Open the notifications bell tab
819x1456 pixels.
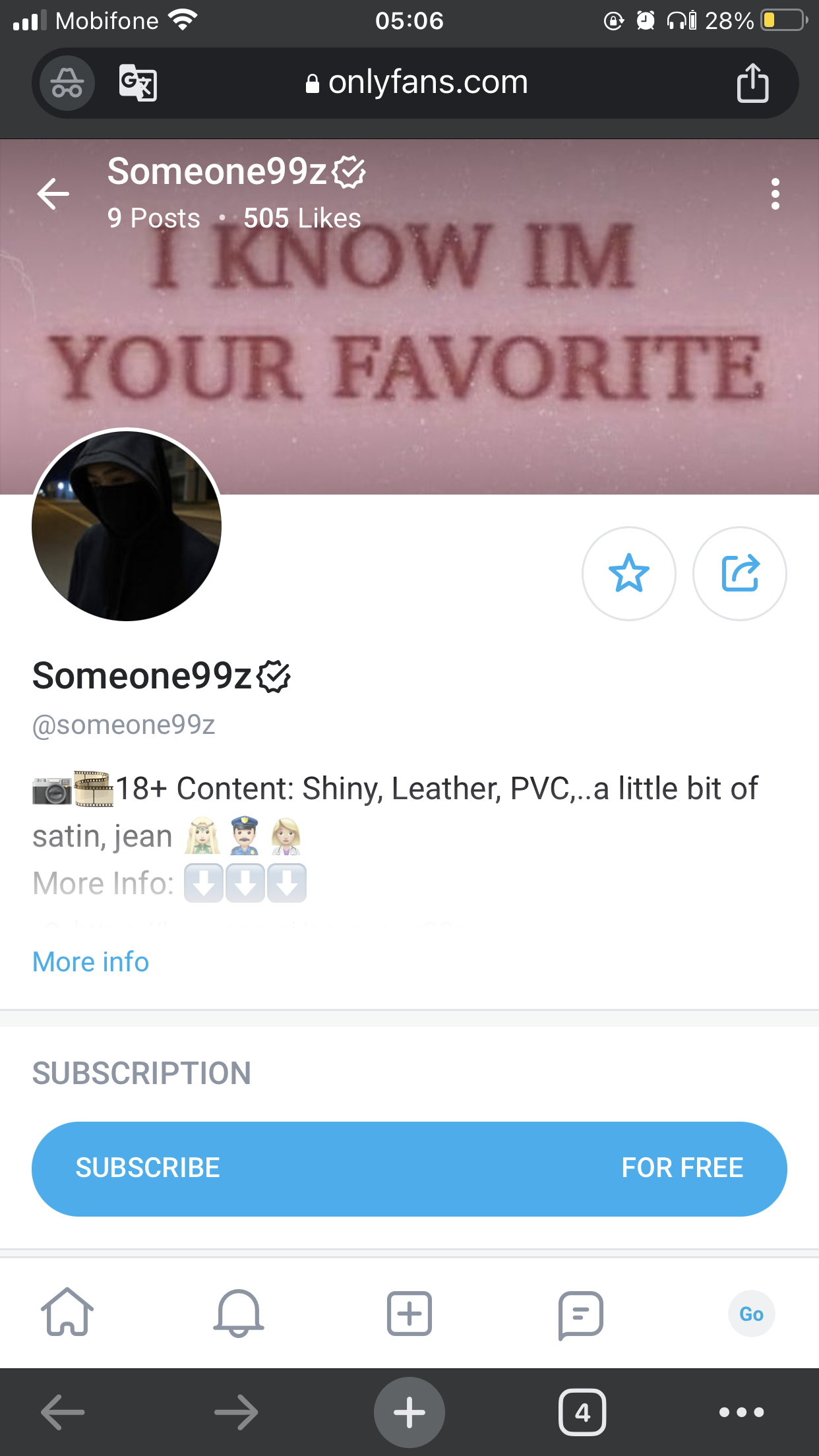239,1313
